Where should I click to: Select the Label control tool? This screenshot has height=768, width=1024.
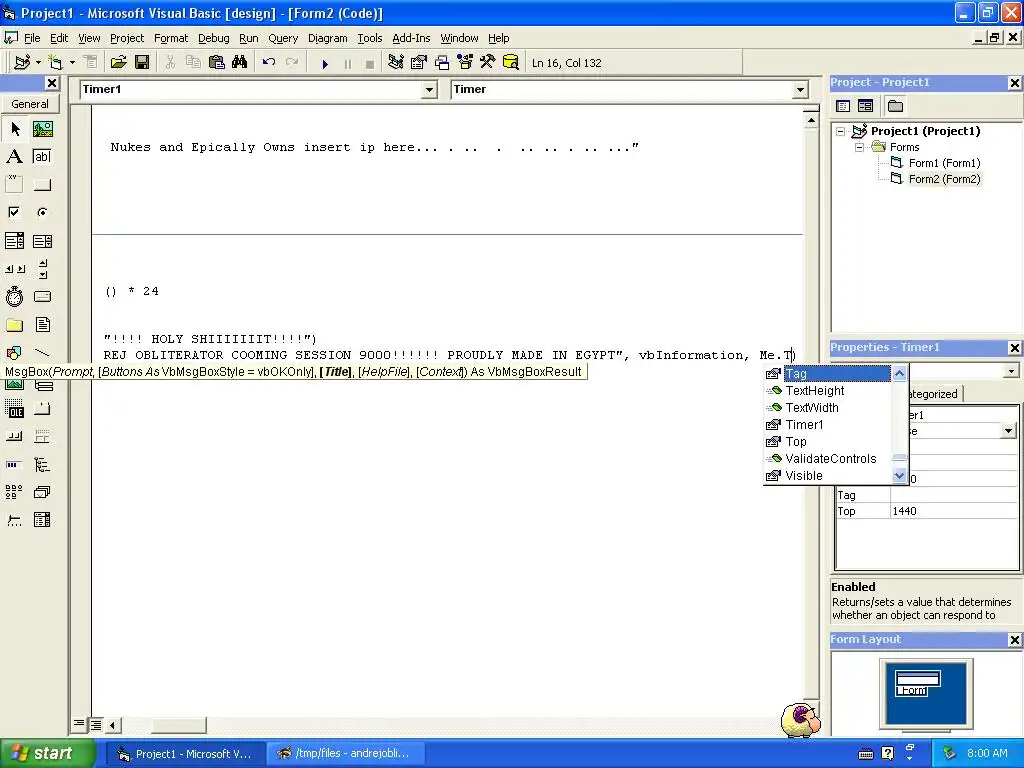[14, 157]
